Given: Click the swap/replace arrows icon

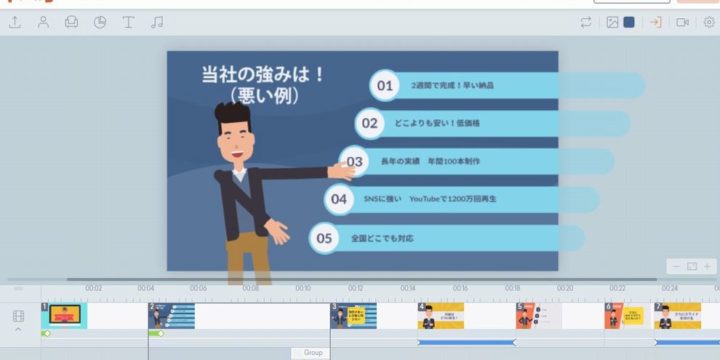Looking at the screenshot, I should 586,22.
